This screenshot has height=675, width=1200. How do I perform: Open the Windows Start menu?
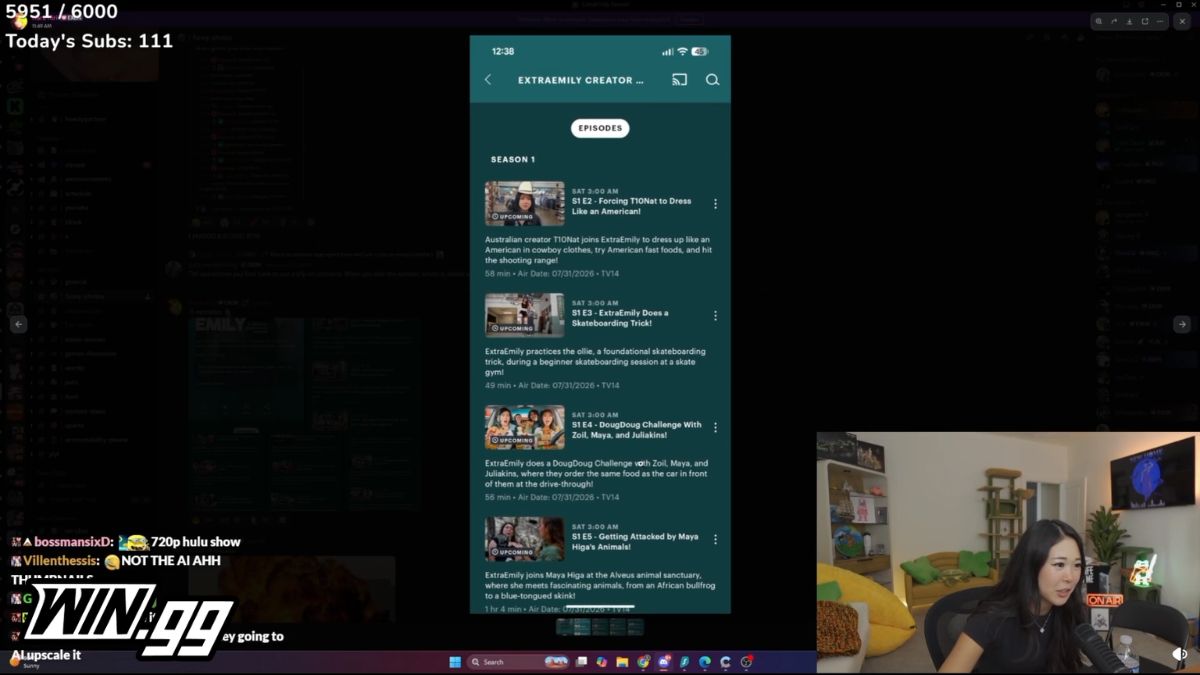[x=455, y=662]
